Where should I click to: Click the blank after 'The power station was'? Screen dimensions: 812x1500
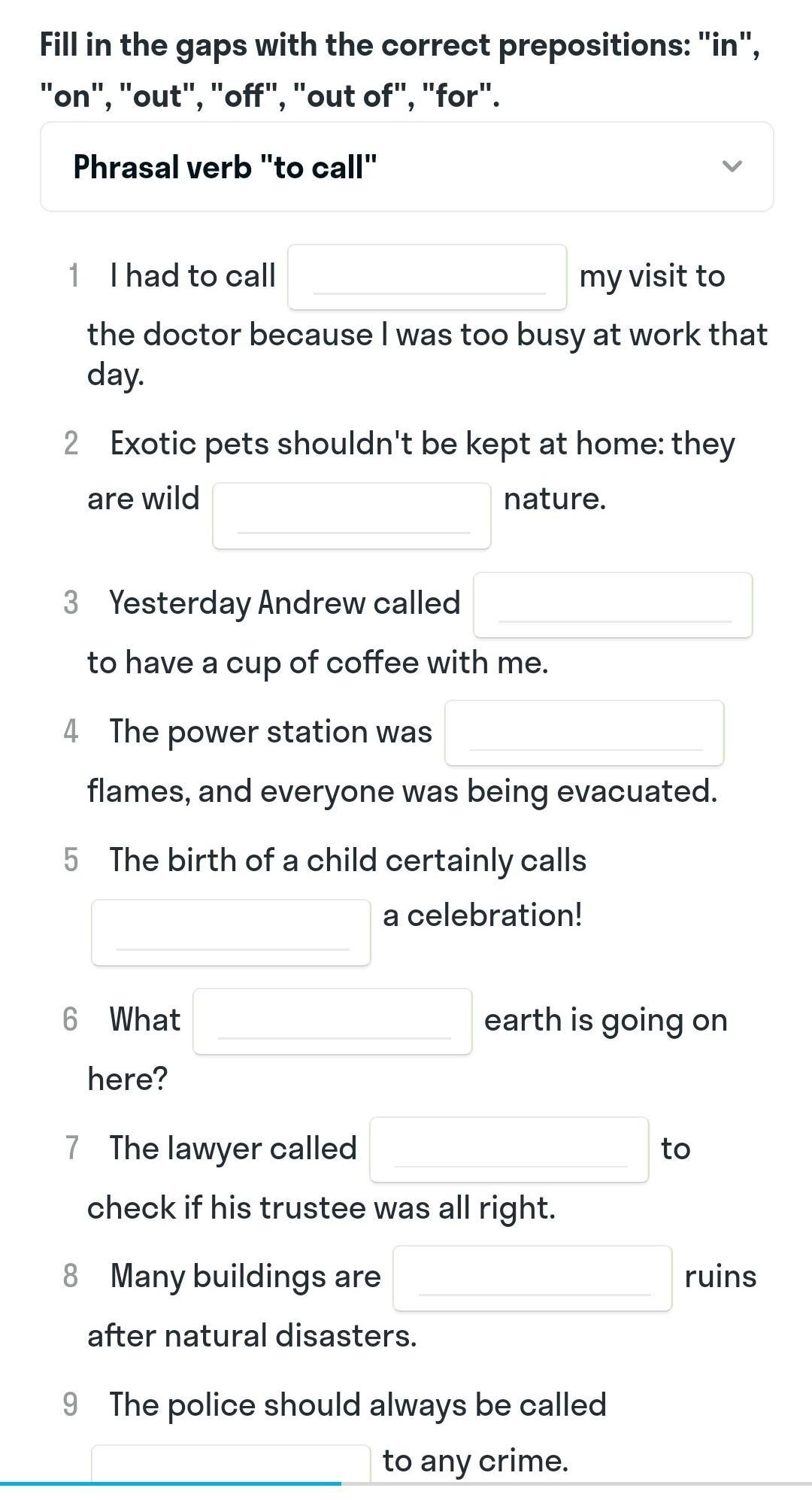584,733
